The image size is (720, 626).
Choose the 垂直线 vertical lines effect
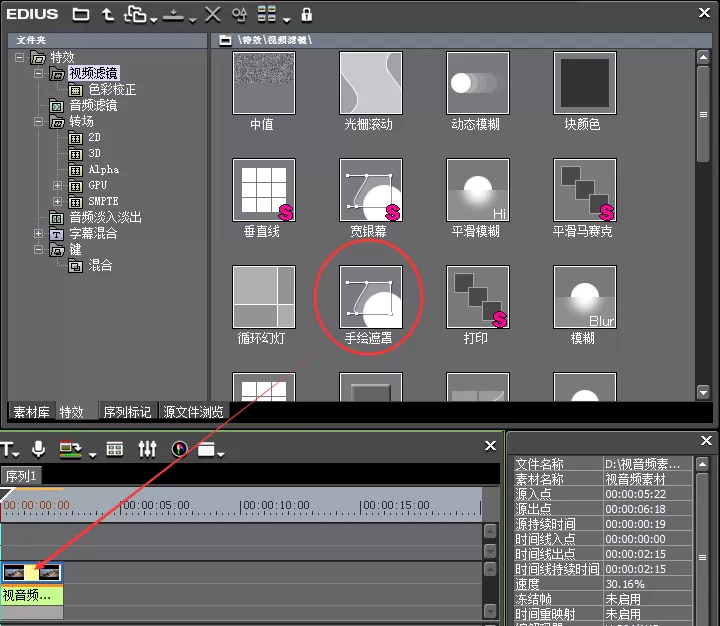264,190
